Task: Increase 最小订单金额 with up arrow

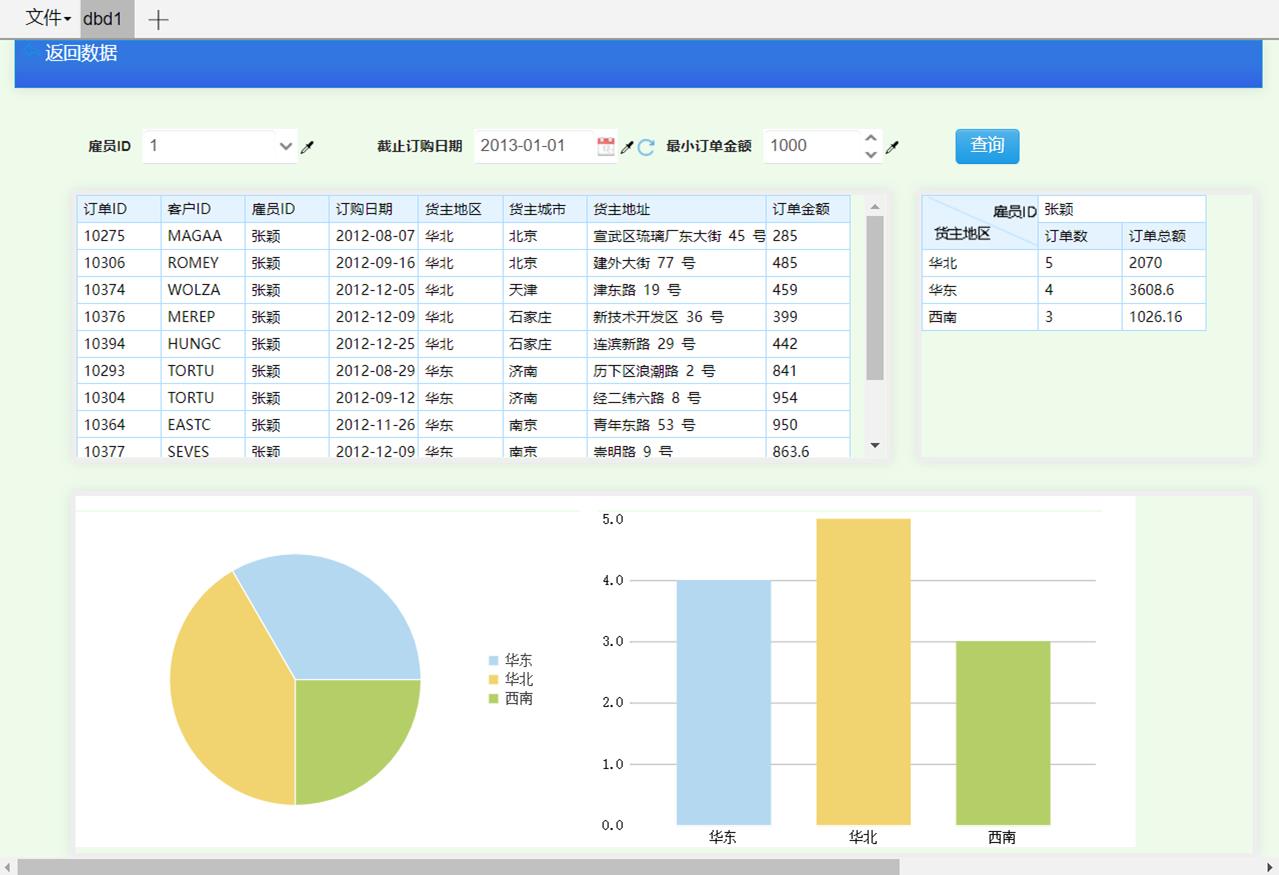Action: tap(871, 139)
